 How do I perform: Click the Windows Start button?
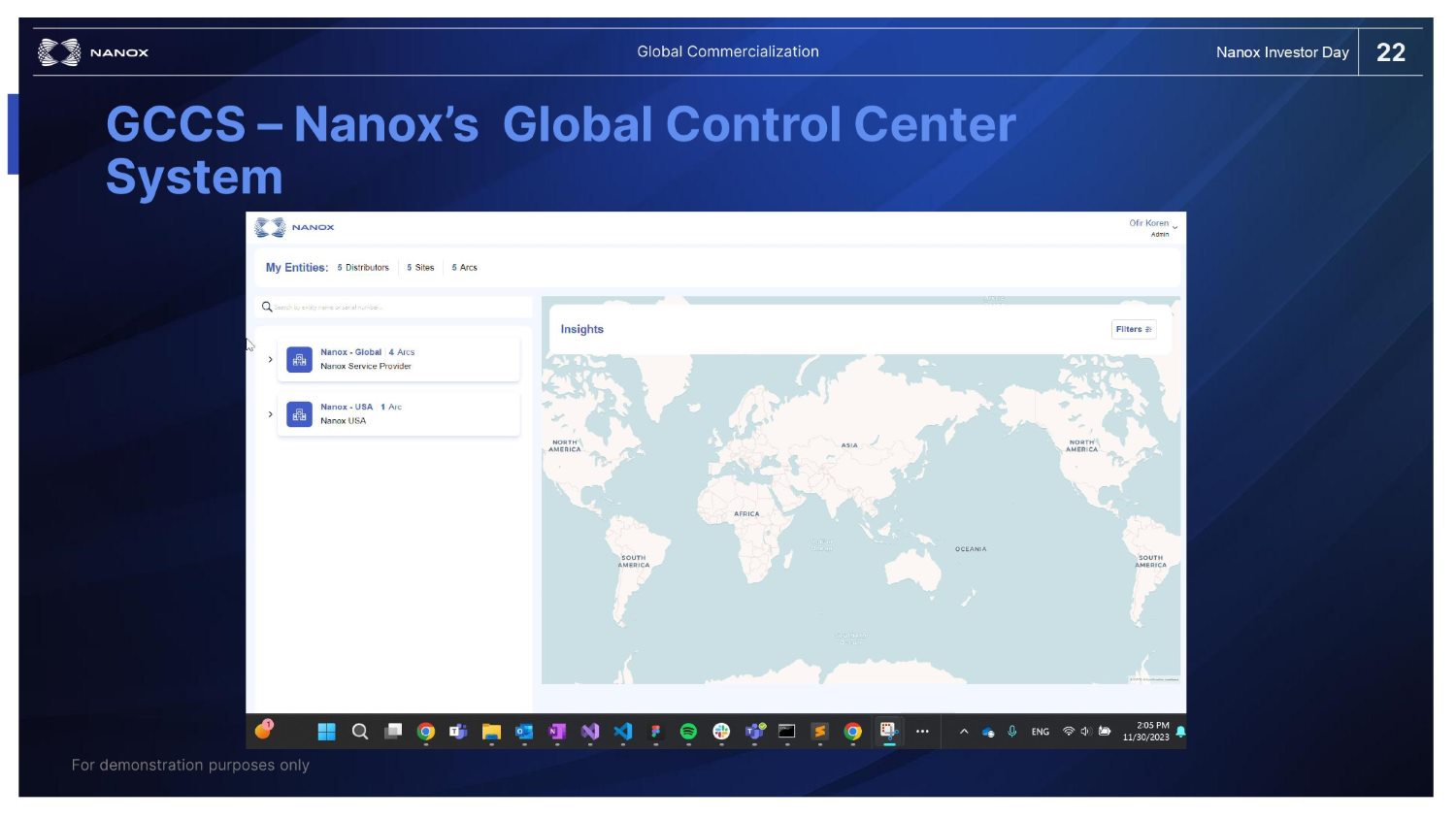click(326, 733)
